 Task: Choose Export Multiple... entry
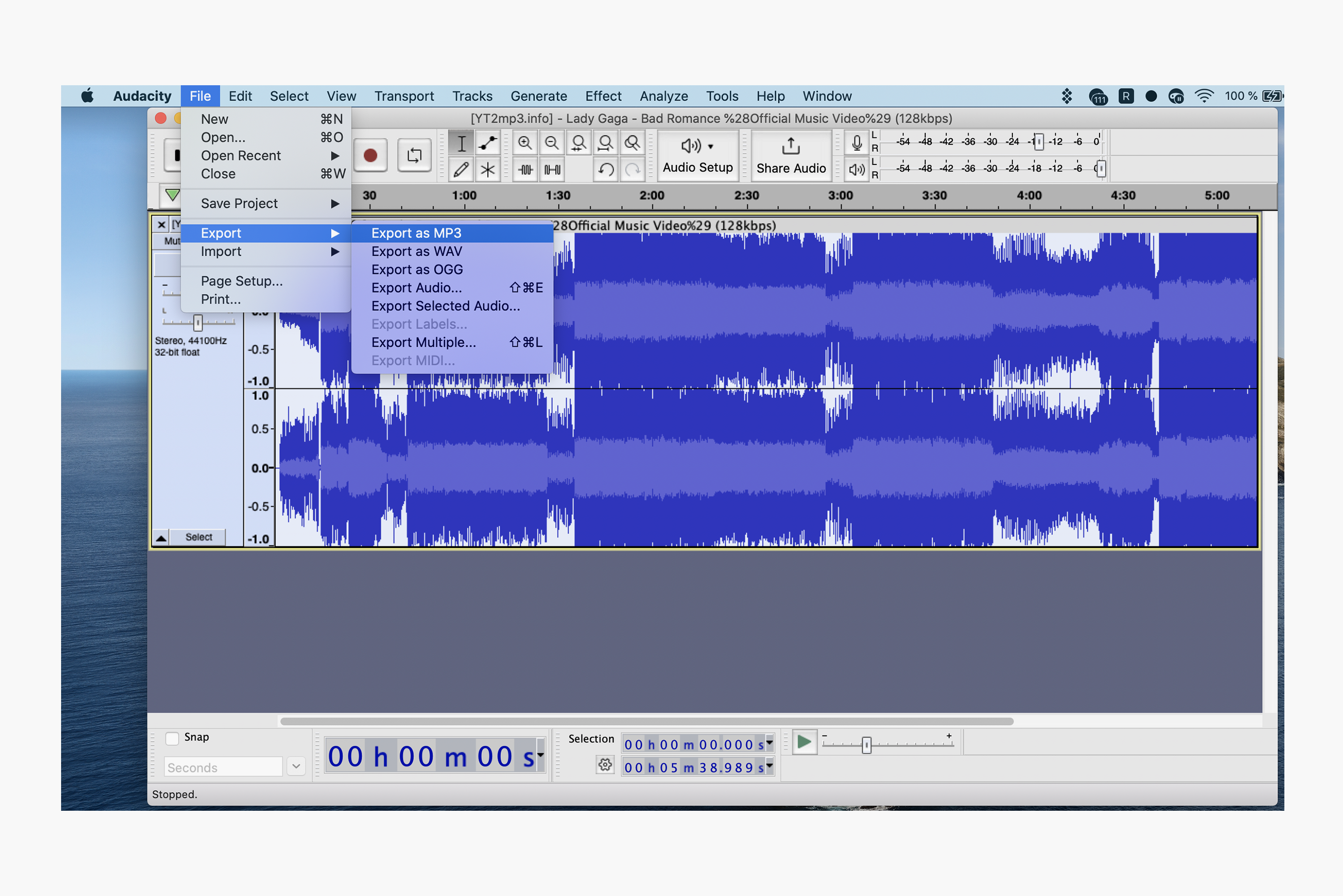point(452,342)
